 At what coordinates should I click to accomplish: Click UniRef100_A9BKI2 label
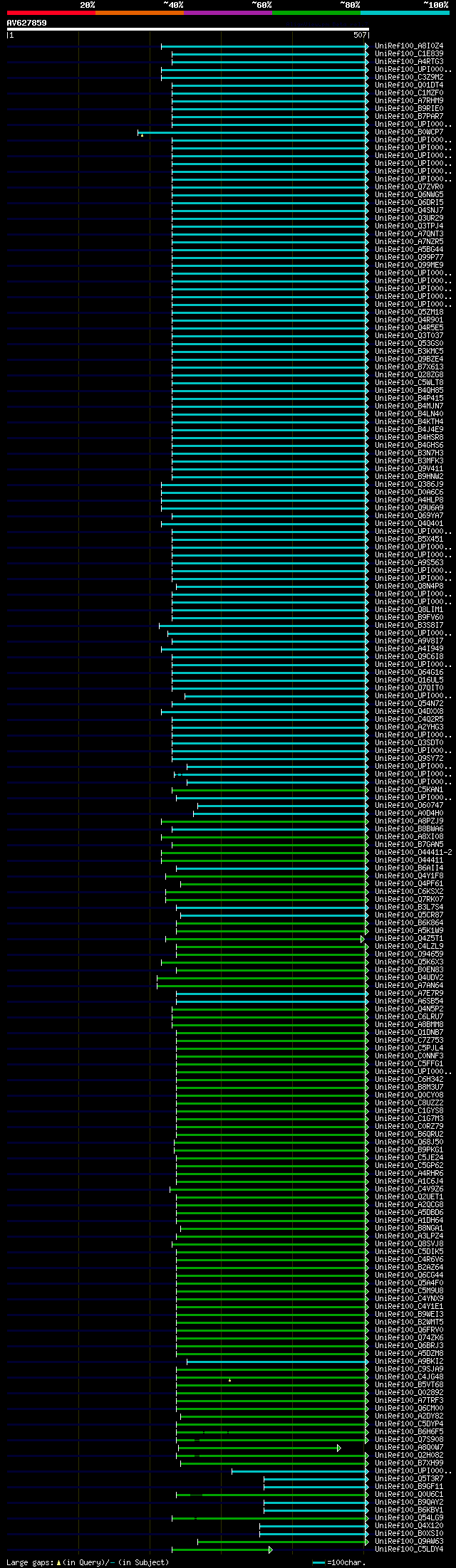point(409,1361)
